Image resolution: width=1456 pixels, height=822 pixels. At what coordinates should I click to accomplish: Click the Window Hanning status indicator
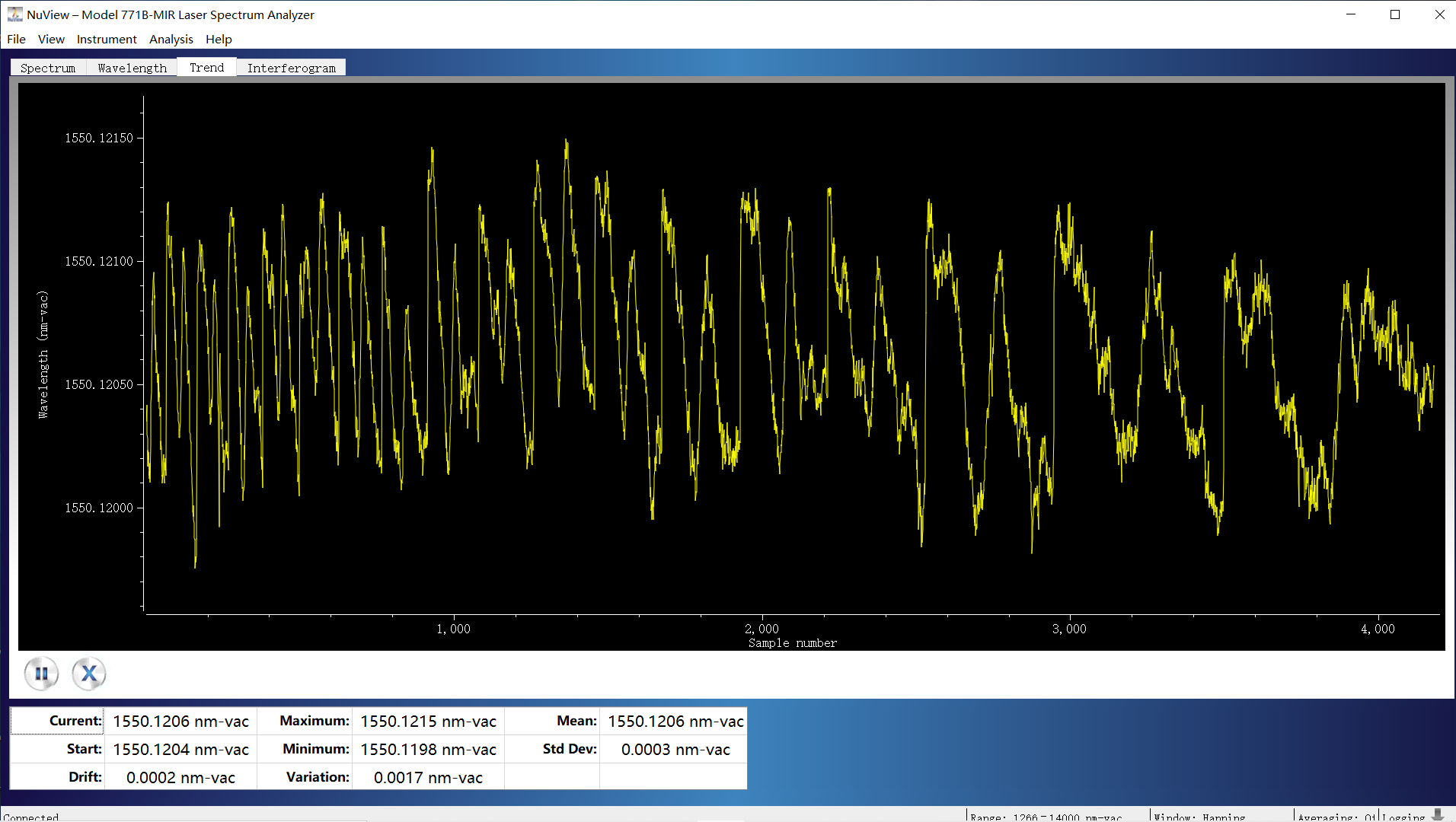pyautogui.click(x=1199, y=817)
